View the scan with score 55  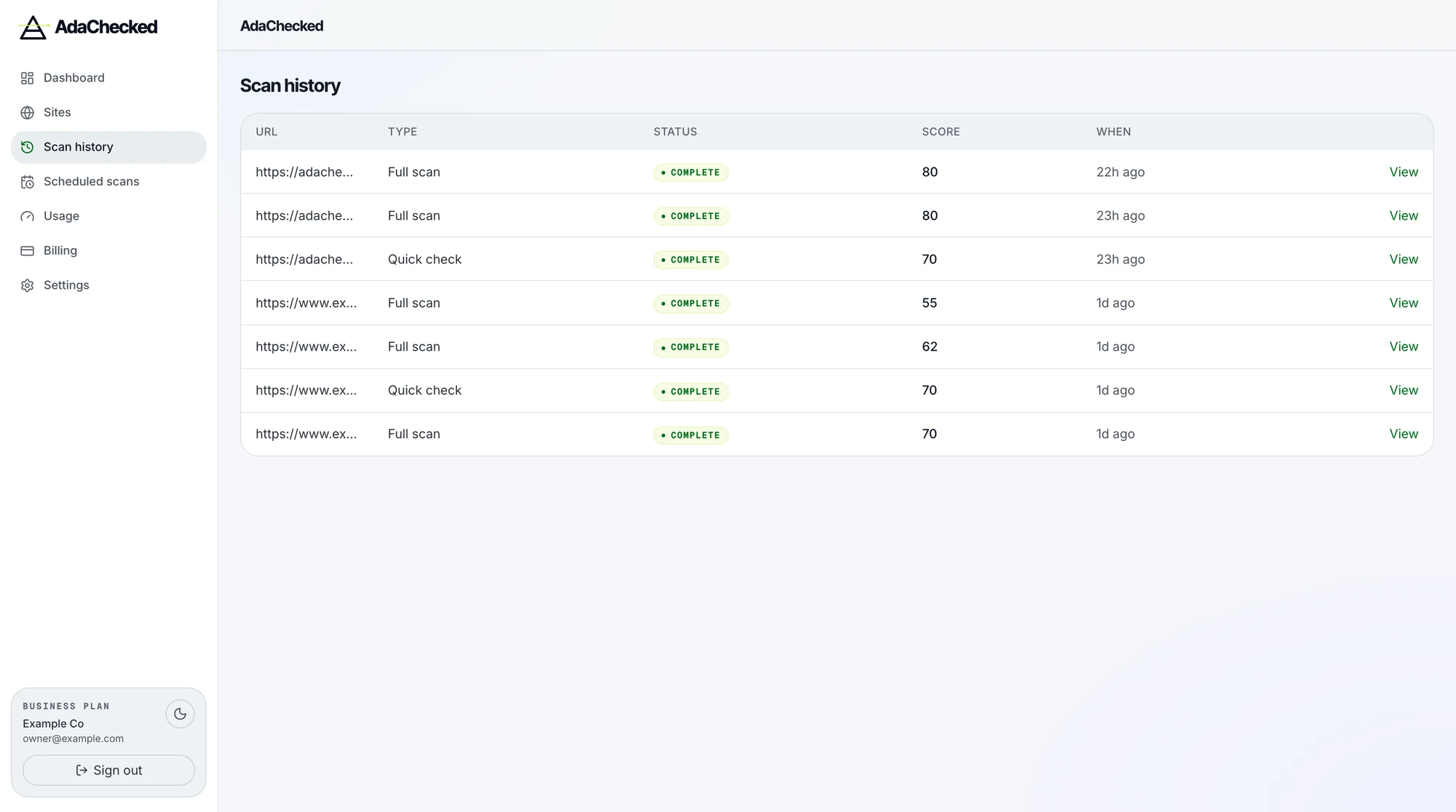tap(1404, 303)
